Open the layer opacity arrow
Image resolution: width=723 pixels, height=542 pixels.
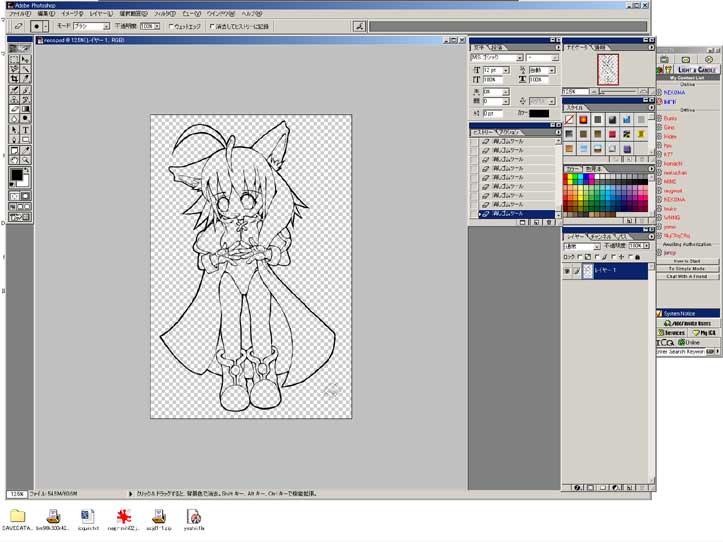[x=646, y=246]
